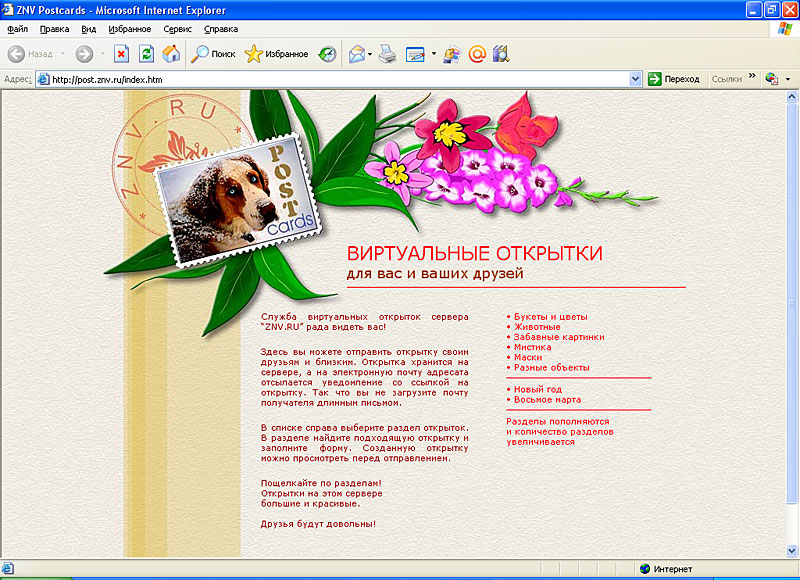Click the Mail envelope toolbar icon
The width and height of the screenshot is (800, 580).
pyautogui.click(x=356, y=54)
